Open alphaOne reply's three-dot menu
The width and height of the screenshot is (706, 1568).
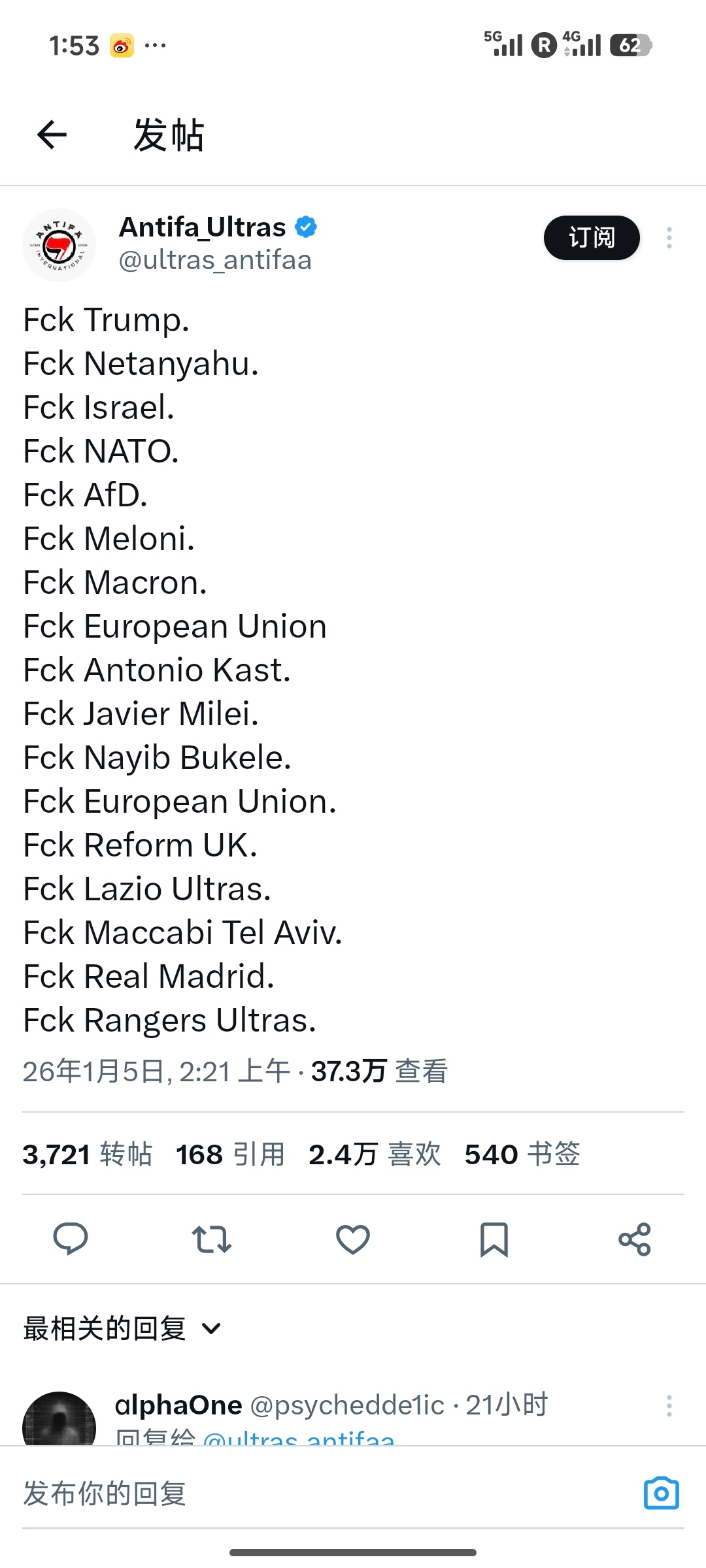click(x=669, y=1405)
